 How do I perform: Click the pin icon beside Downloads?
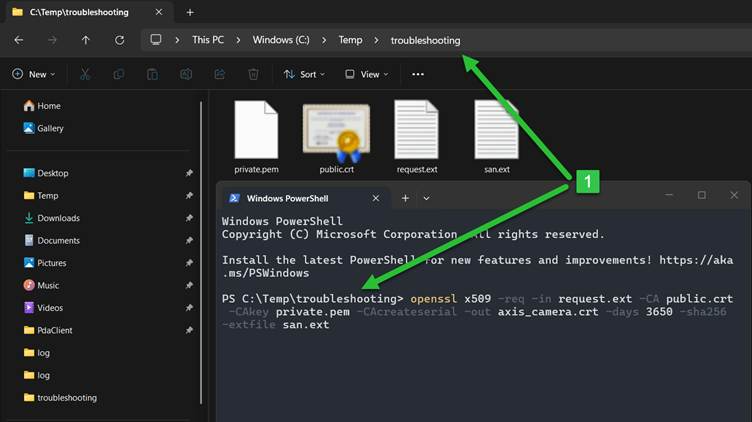click(x=189, y=218)
